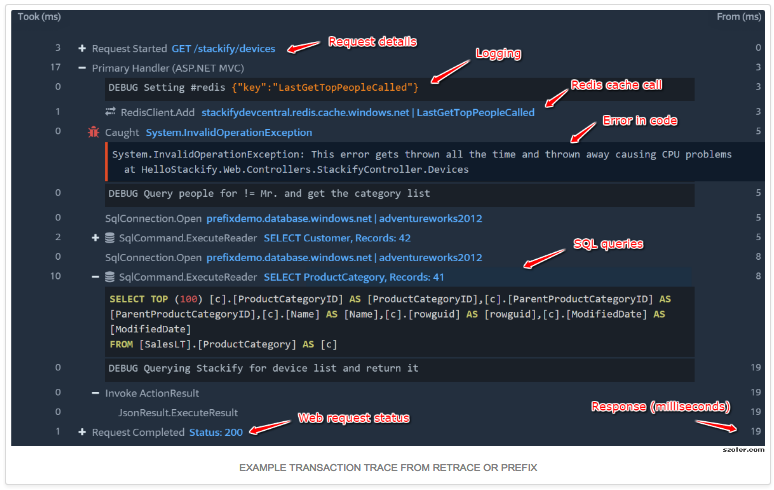Click the 'Request Started' label

(x=129, y=49)
